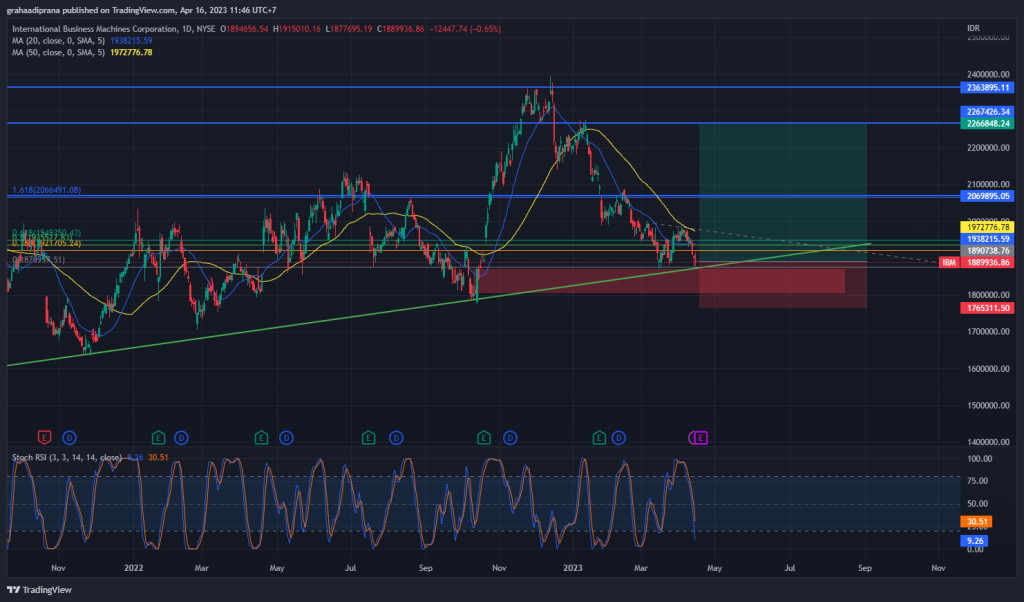Click the change value −12447.74 (−0.65%)
1024x602 pixels.
click(465, 29)
